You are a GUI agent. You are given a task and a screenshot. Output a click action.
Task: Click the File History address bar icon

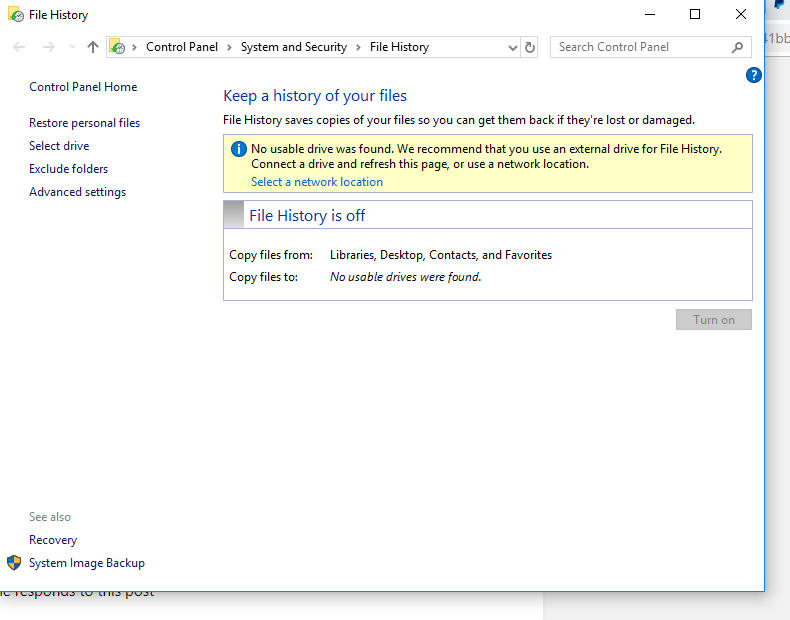point(117,47)
